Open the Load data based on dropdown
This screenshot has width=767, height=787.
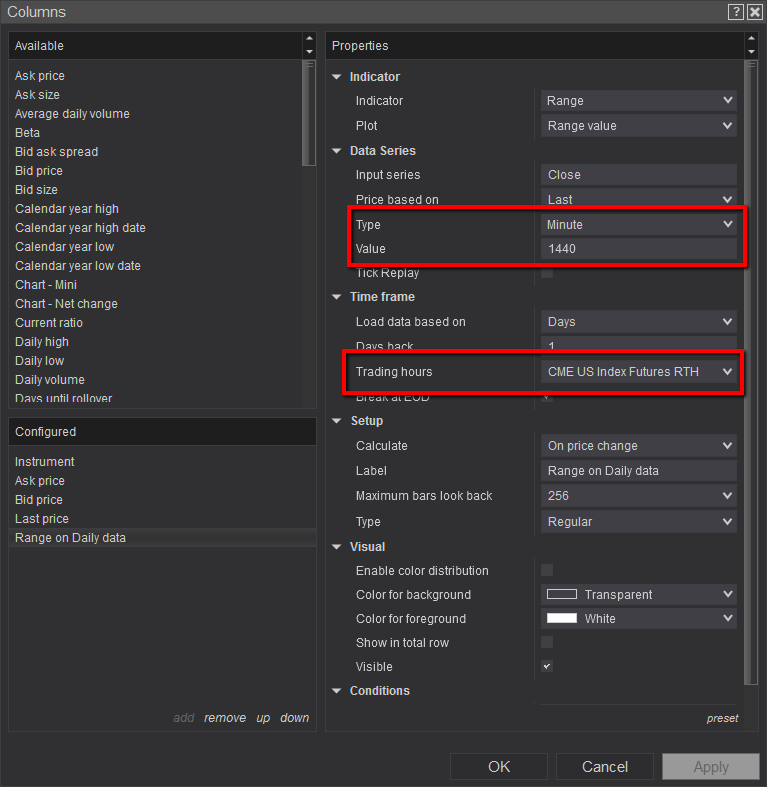(638, 322)
